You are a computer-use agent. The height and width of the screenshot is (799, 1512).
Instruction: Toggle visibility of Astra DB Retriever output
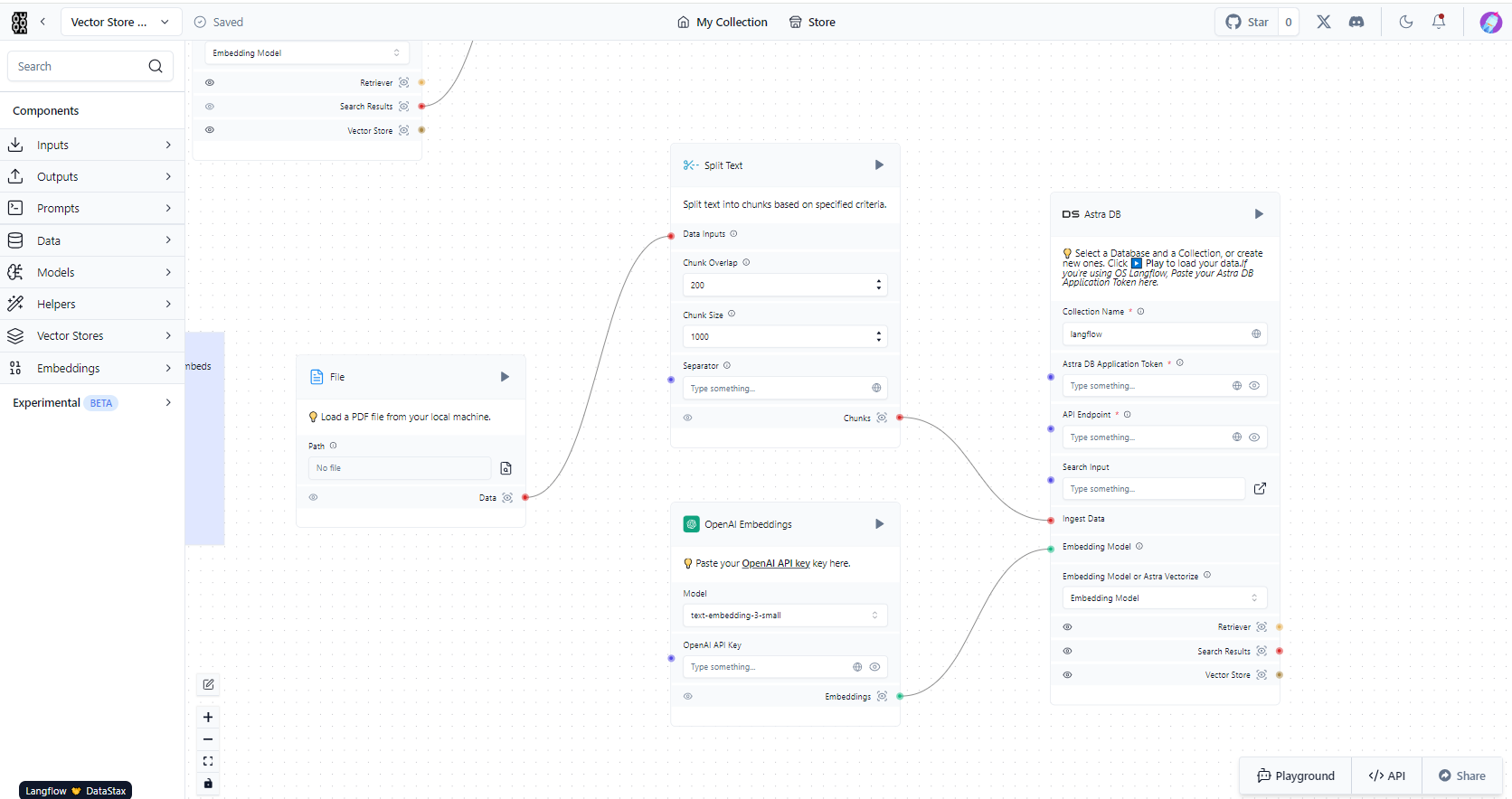coord(1067,626)
